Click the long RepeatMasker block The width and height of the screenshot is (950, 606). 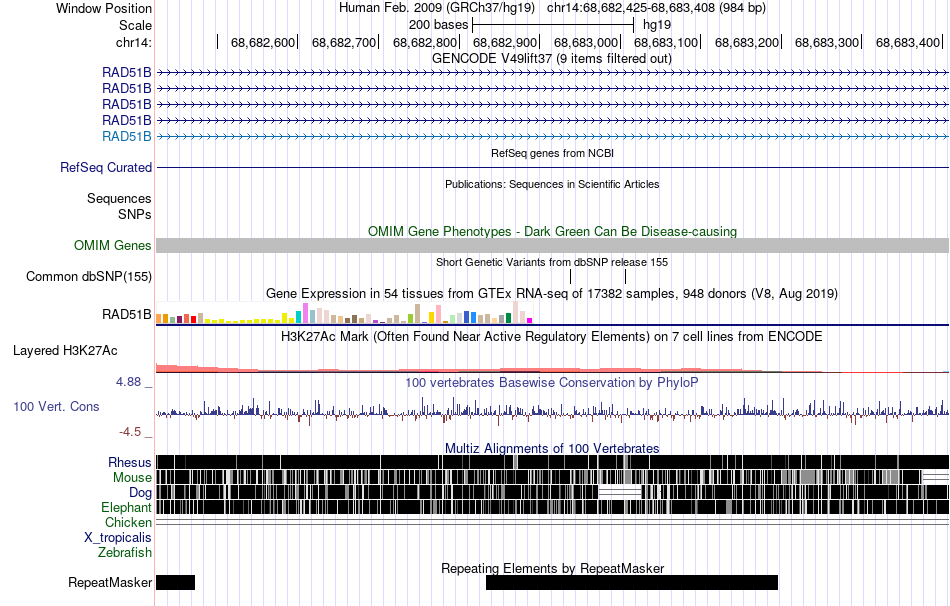632,582
